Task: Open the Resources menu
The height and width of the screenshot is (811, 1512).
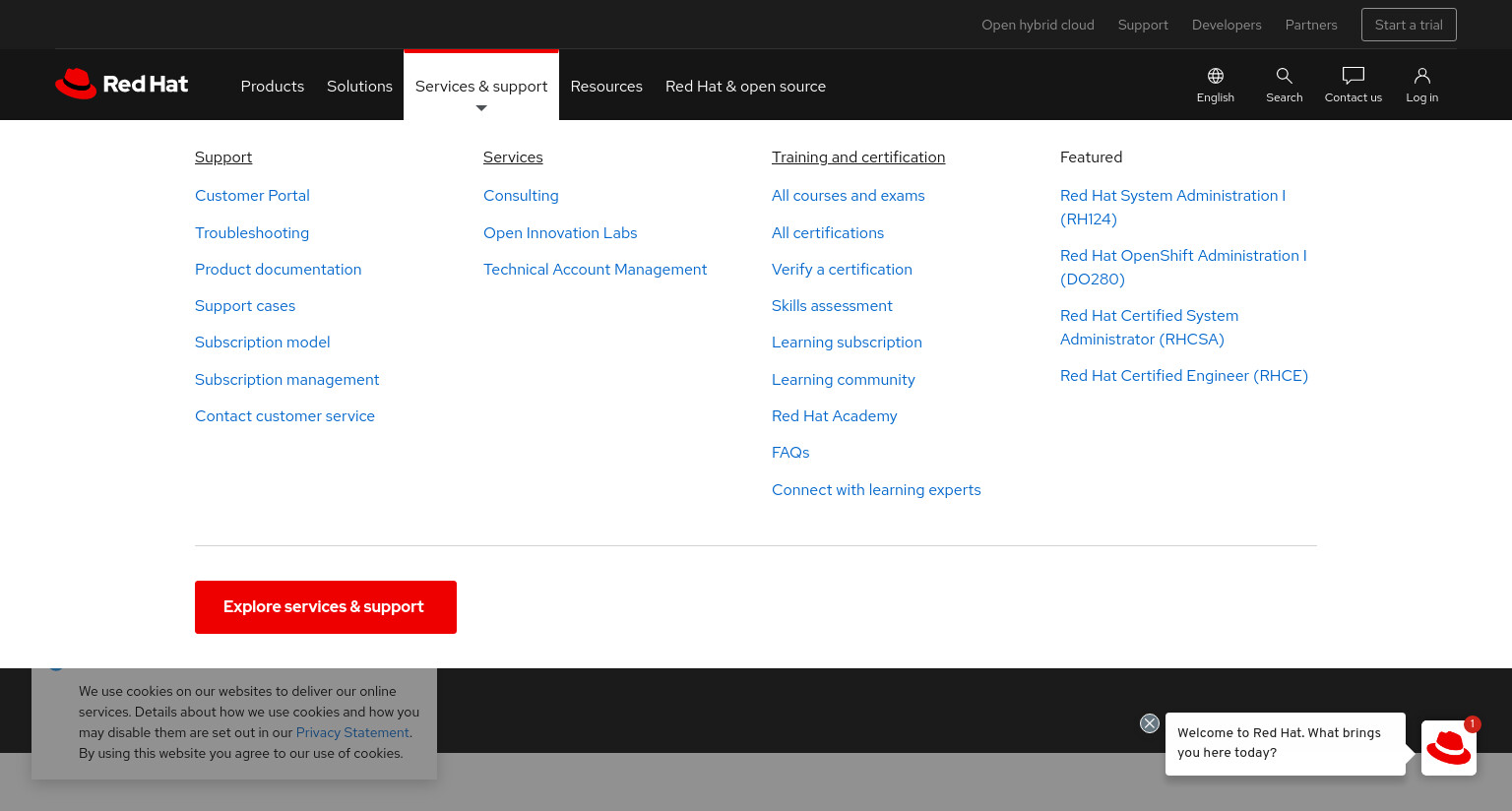Action: point(606,86)
